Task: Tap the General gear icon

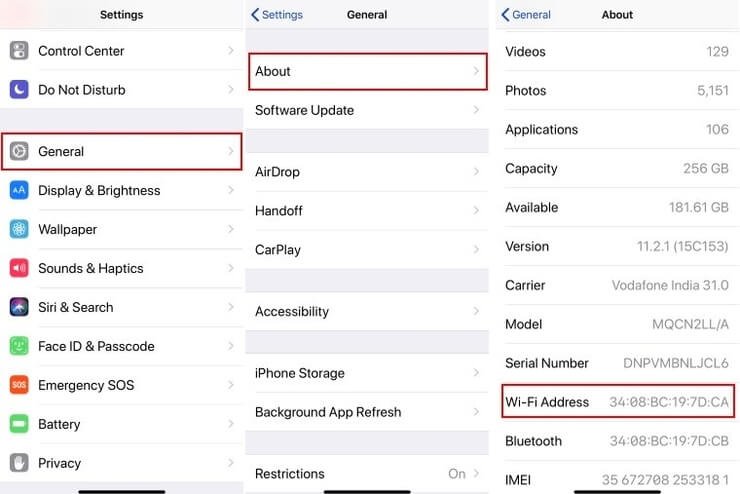Action: (19, 151)
